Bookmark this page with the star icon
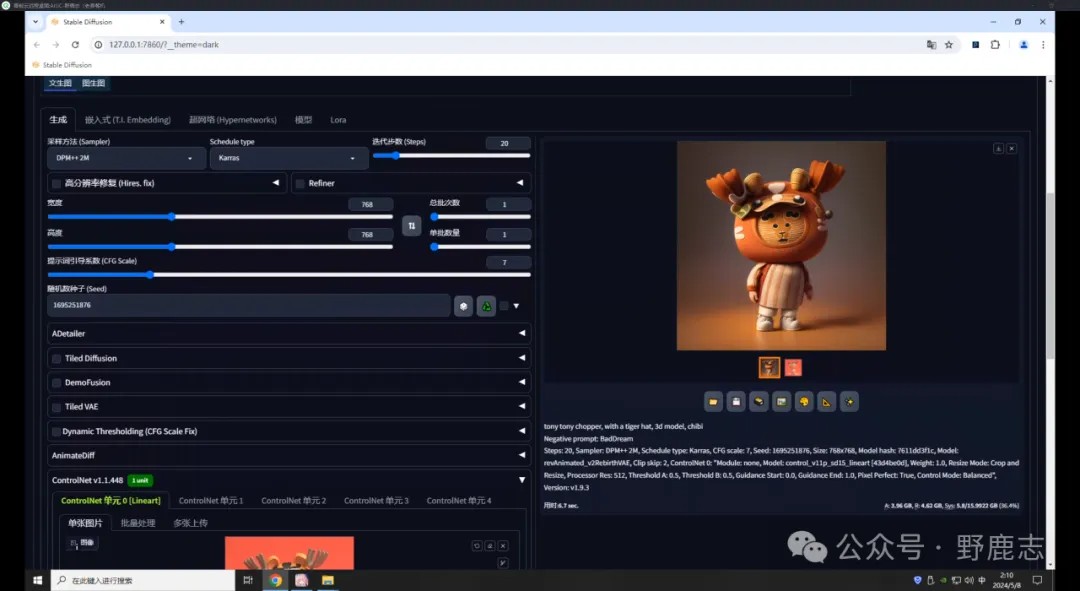Viewport: 1080px width, 591px height. 948,44
